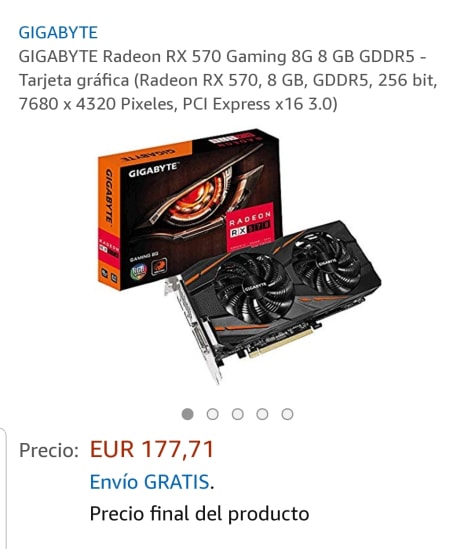Viewport: 475px width, 549px height.
Task: Click the red Radeon RX badge on box
Action: pos(250,226)
